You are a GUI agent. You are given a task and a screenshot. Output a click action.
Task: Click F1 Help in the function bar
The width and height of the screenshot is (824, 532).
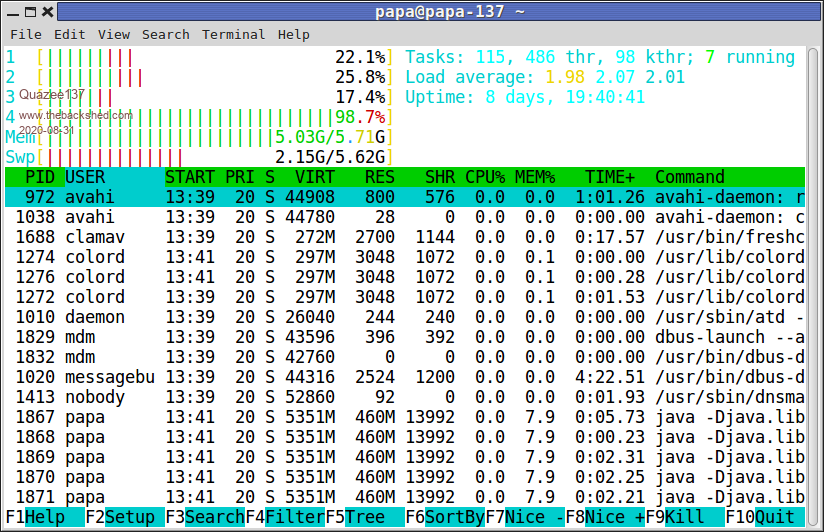tap(44, 517)
